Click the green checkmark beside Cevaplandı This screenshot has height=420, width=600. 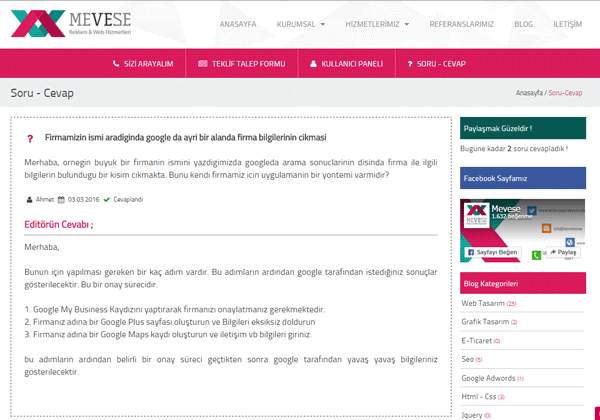tap(107, 200)
